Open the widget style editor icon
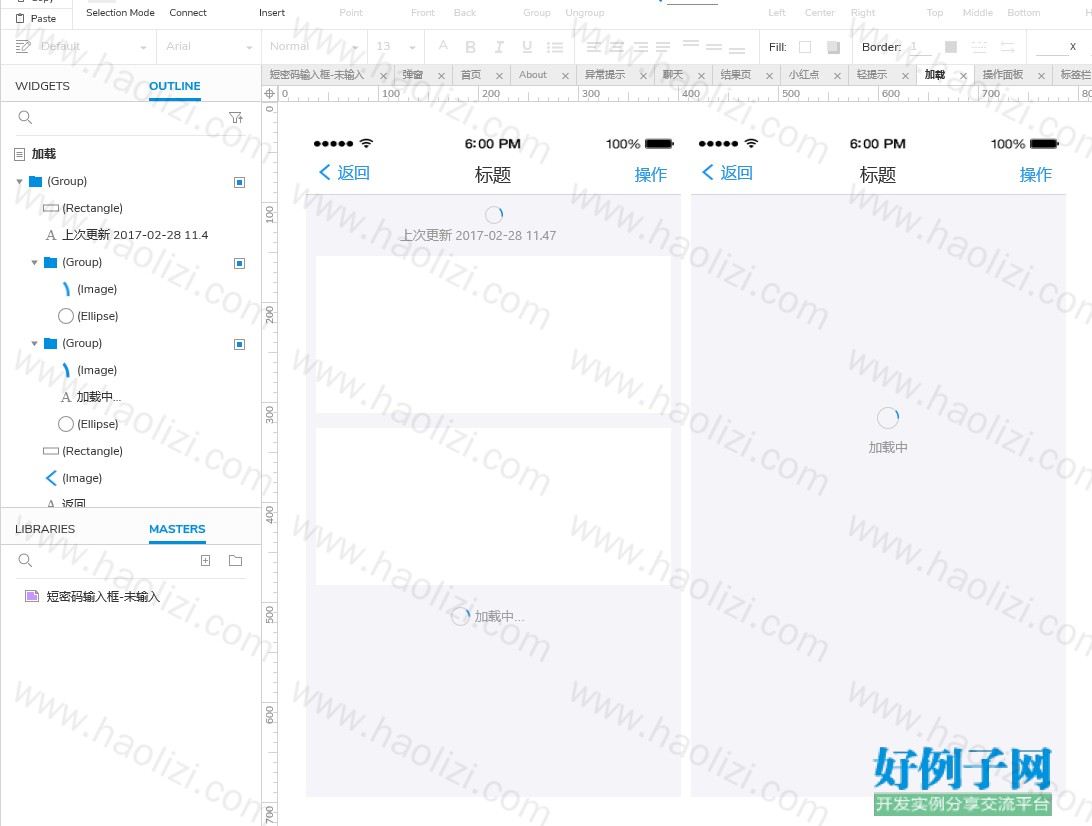Viewport: 1092px width, 826px height. pos(22,47)
